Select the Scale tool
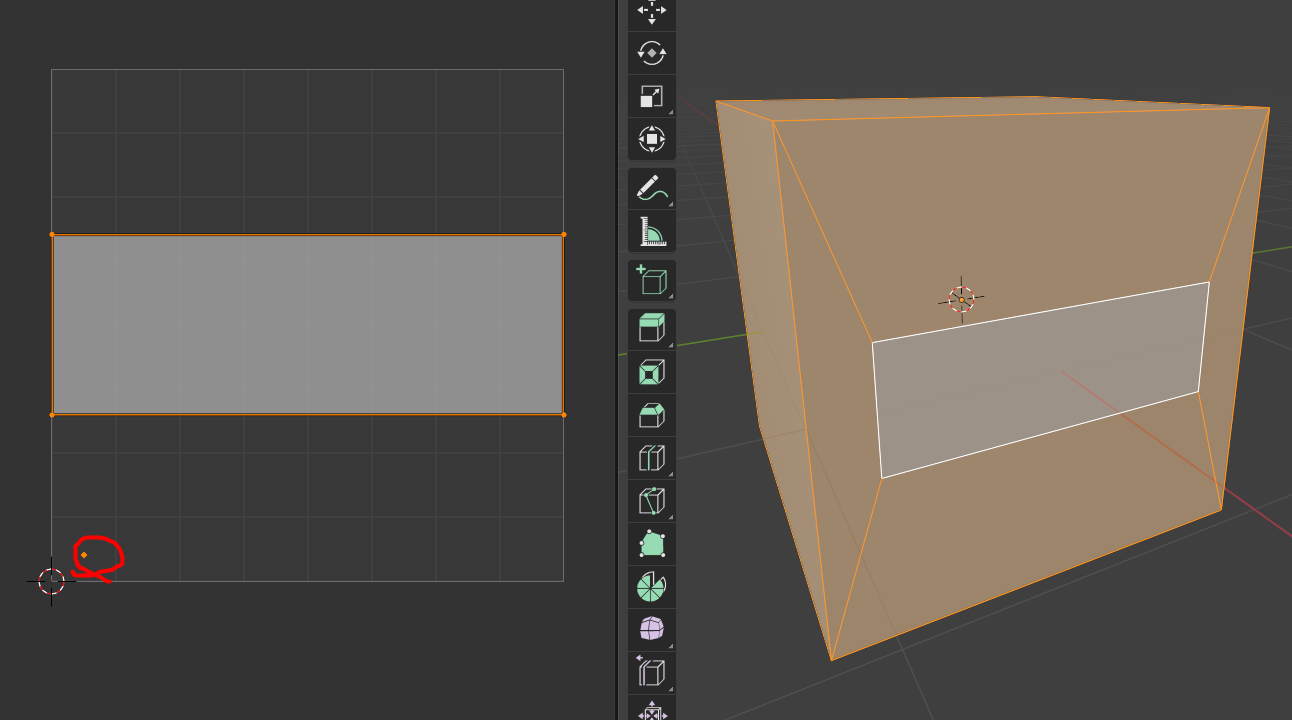This screenshot has height=720, width=1292. 652,96
